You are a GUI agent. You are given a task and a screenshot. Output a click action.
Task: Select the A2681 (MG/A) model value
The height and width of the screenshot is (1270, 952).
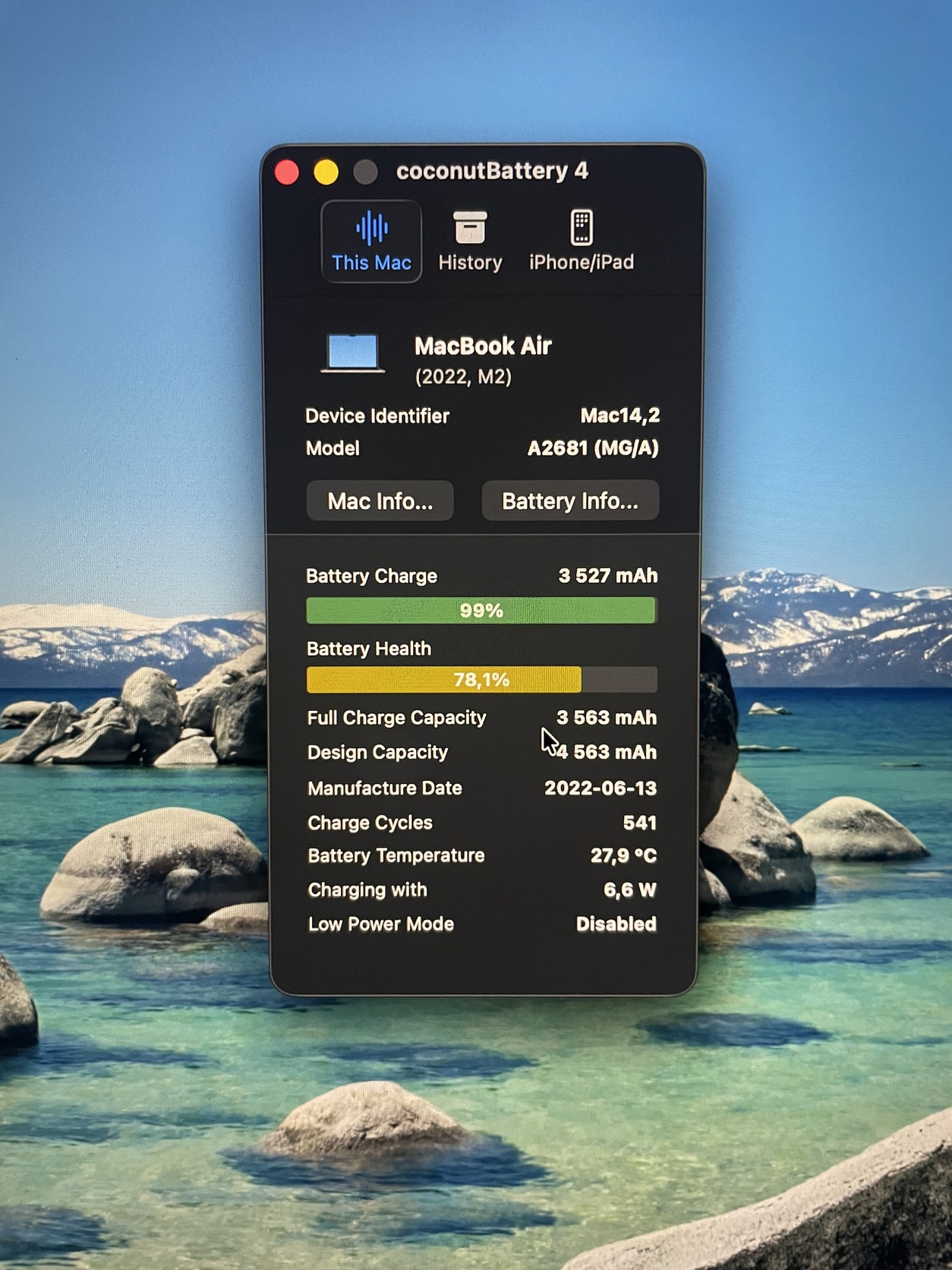click(x=593, y=448)
